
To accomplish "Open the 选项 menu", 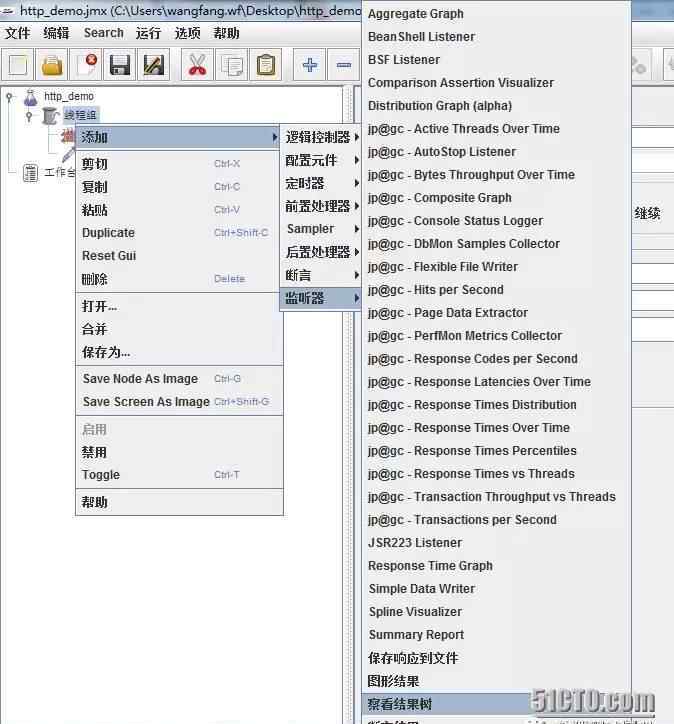I will point(187,33).
